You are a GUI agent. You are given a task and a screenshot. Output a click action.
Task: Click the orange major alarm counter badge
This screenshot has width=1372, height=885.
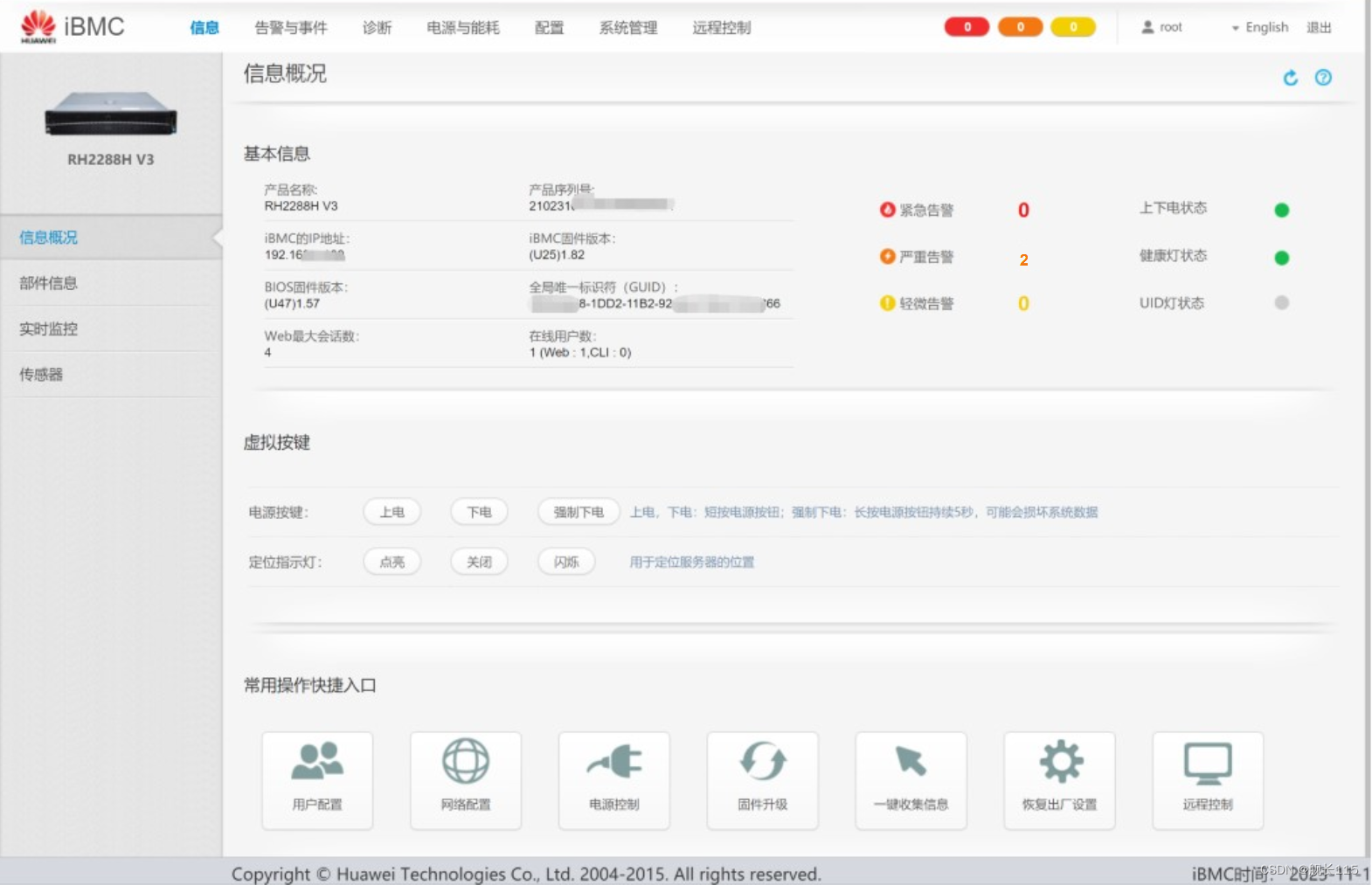1020,27
